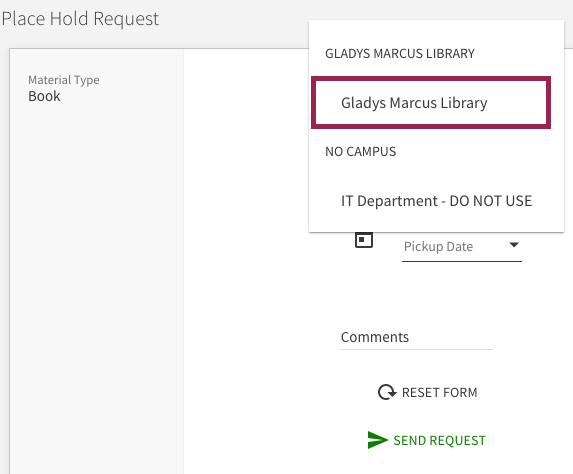The width and height of the screenshot is (573, 474).
Task: Click the RESET FORM button label
Action: (x=440, y=393)
